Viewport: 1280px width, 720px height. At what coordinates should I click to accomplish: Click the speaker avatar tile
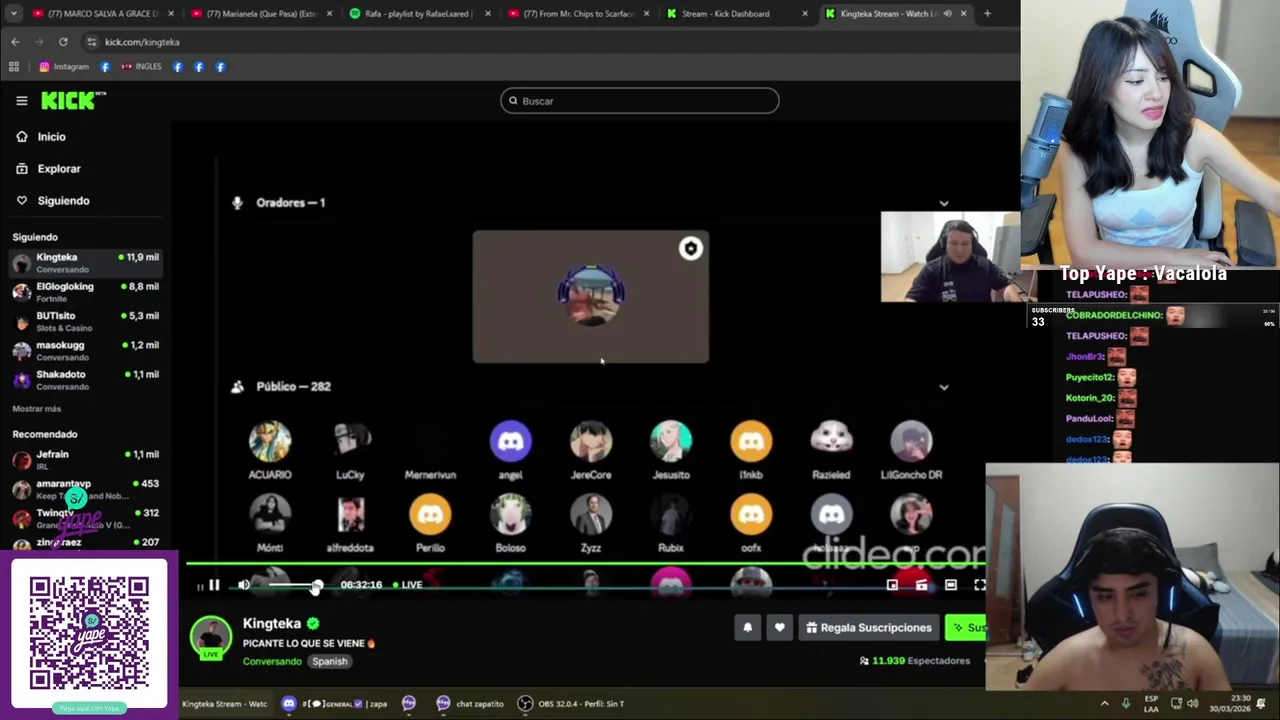(x=590, y=297)
